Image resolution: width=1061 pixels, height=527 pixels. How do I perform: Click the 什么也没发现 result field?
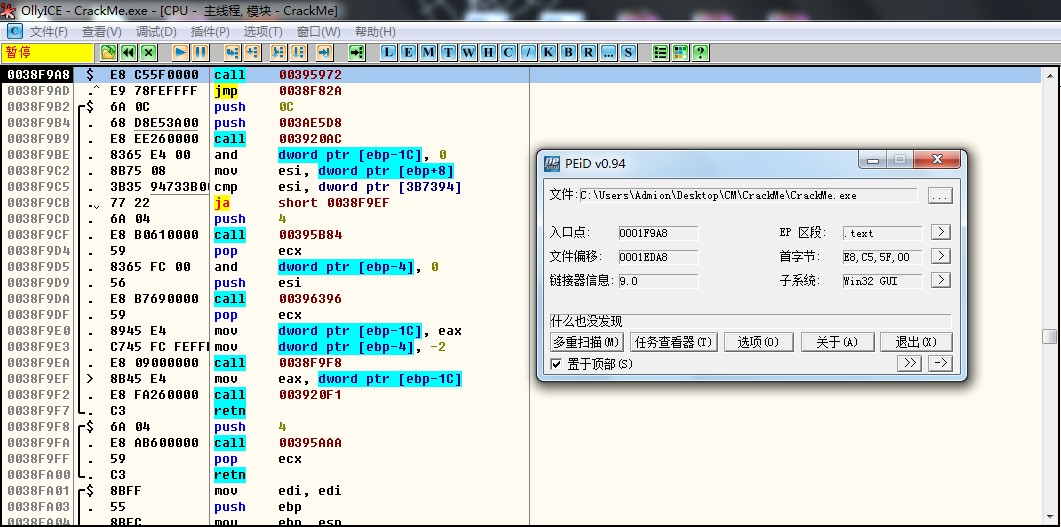pyautogui.click(x=750, y=321)
